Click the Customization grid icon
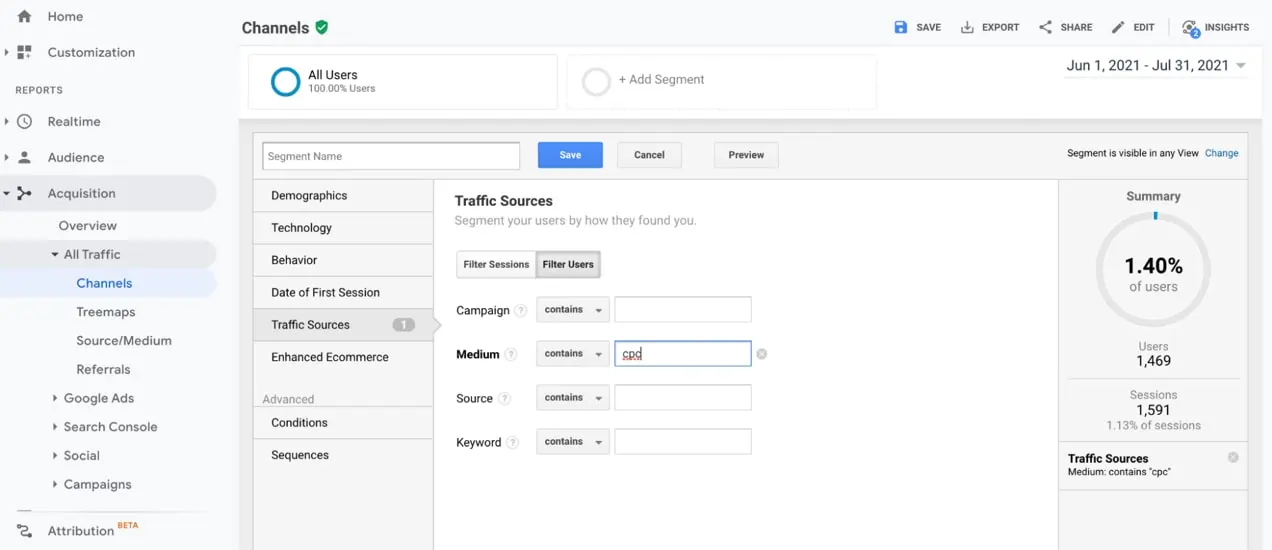This screenshot has height=550, width=1272. [x=24, y=52]
